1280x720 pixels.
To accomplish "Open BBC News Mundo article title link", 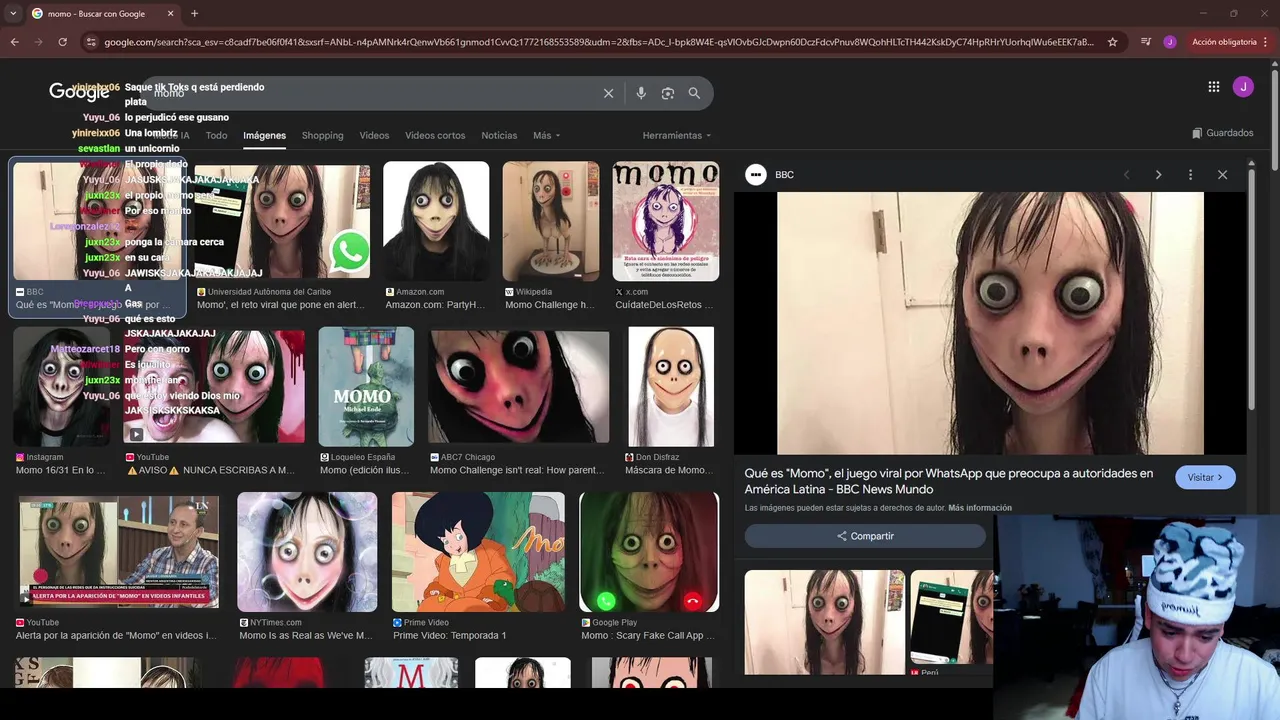I will 949,481.
